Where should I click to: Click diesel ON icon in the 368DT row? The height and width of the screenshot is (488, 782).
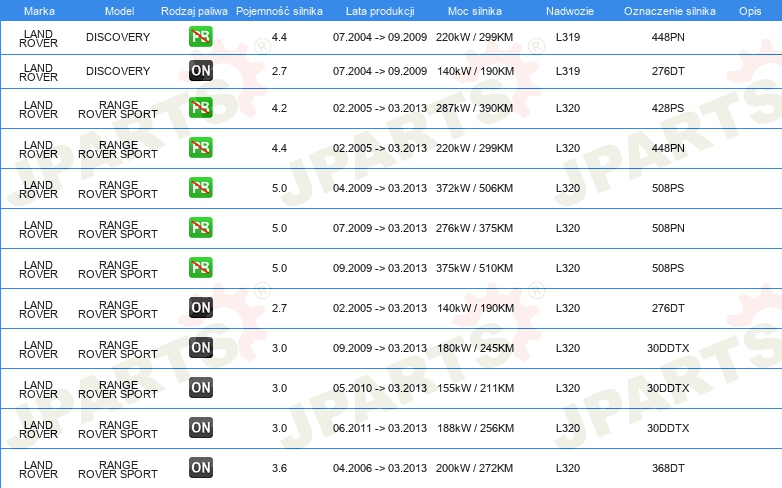point(200,468)
